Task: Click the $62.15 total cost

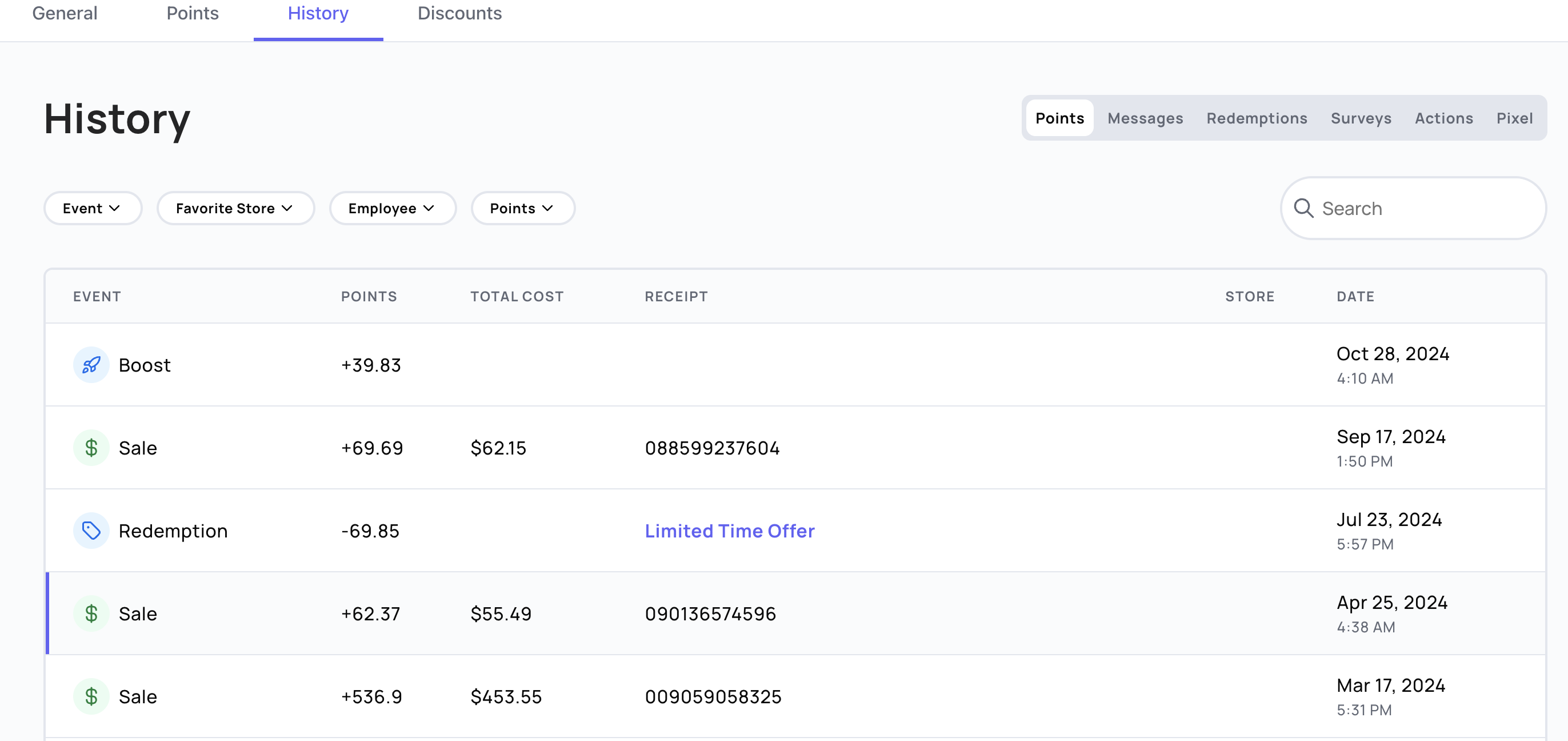Action: (x=498, y=448)
